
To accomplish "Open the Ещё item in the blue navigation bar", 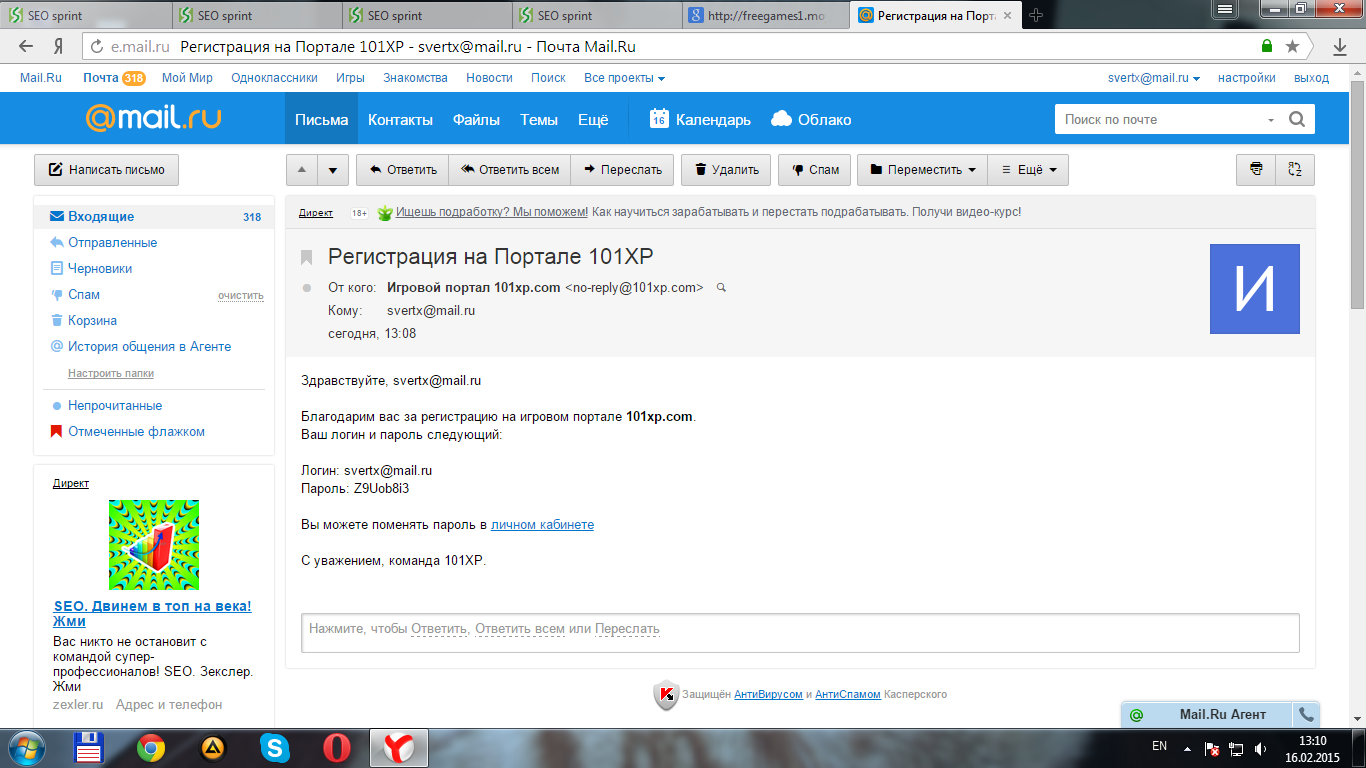I will [x=593, y=119].
